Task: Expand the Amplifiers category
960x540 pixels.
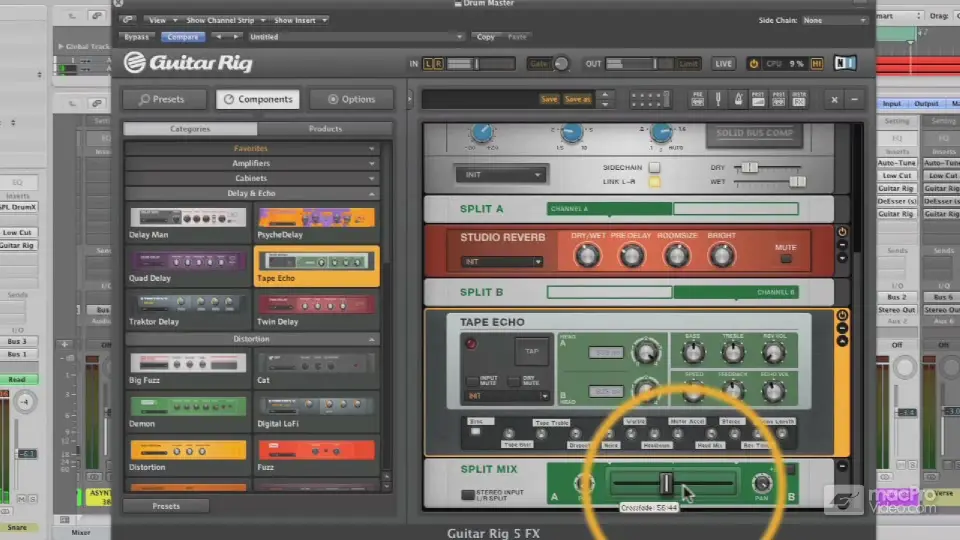Action: [x=251, y=163]
